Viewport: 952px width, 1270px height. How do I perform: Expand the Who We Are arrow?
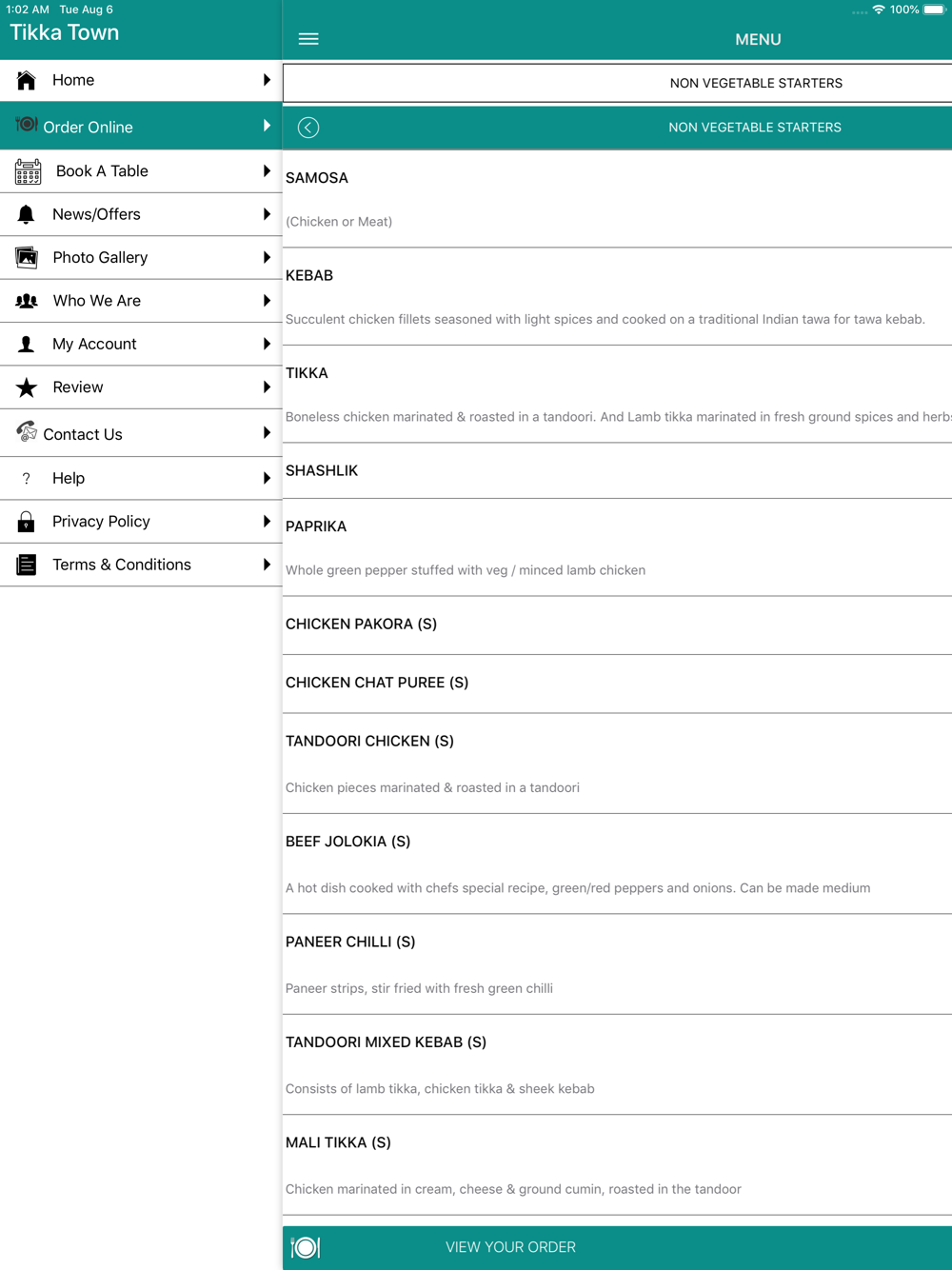pyautogui.click(x=267, y=301)
